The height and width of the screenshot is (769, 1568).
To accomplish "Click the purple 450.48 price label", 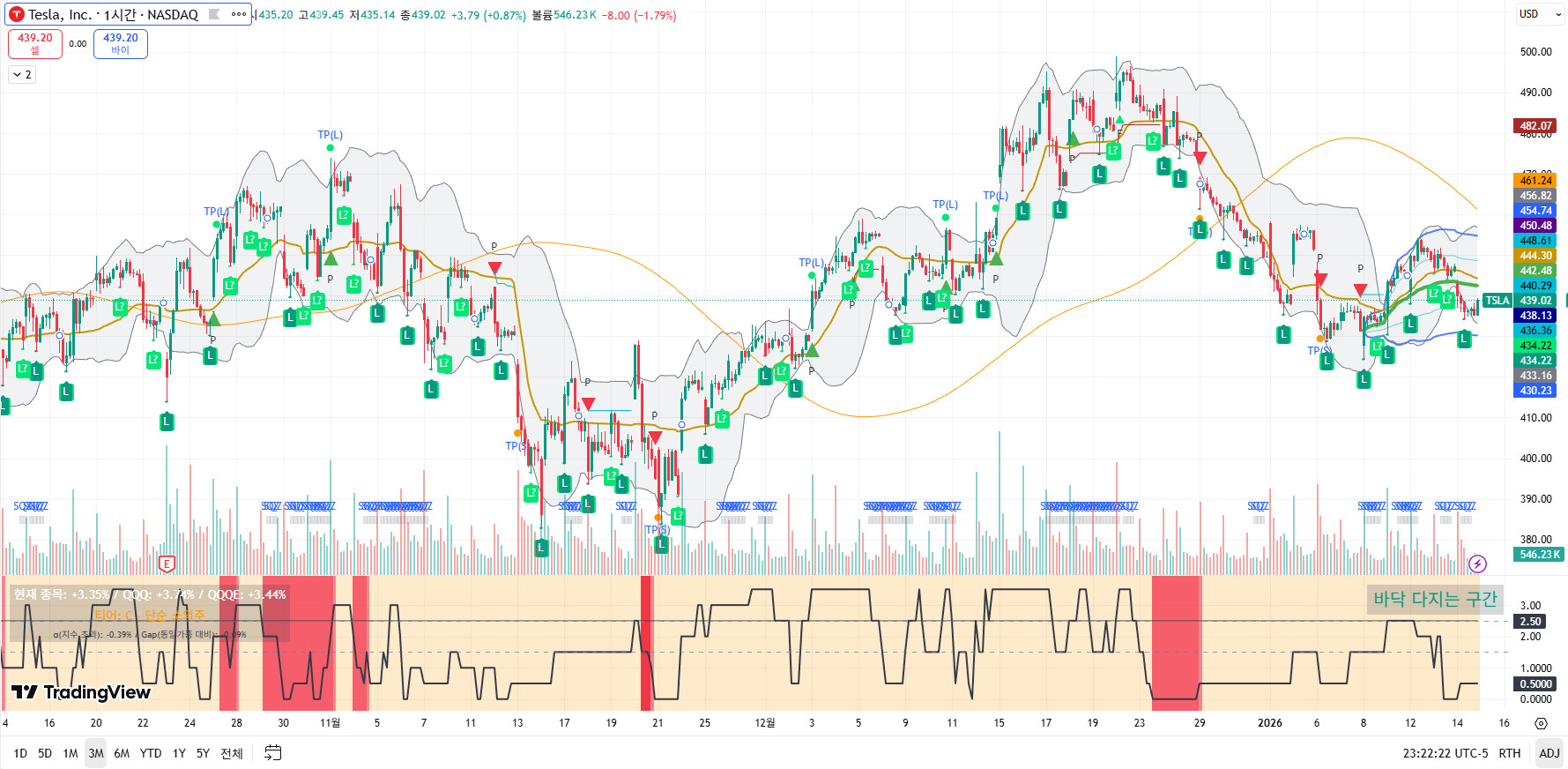I will point(1535,226).
